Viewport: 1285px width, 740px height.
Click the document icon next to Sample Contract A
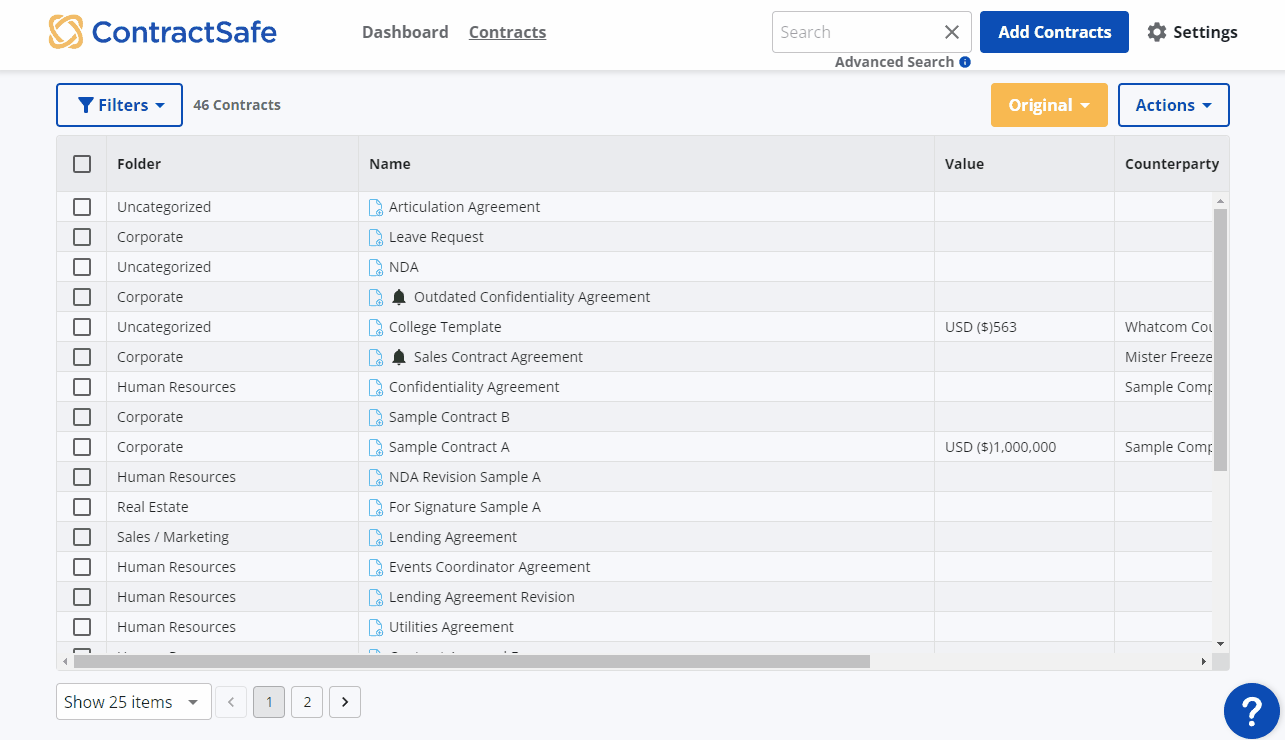pyautogui.click(x=376, y=448)
